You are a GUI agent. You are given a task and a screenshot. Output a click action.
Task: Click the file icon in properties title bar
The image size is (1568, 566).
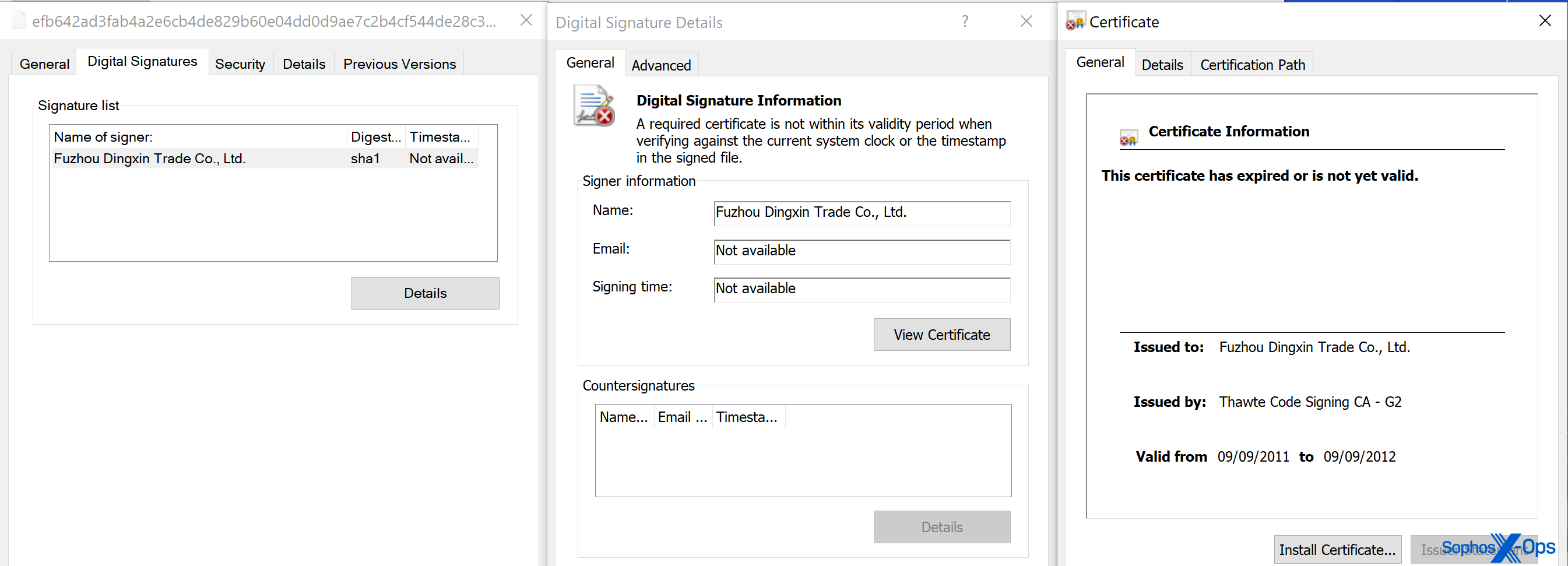tap(19, 22)
